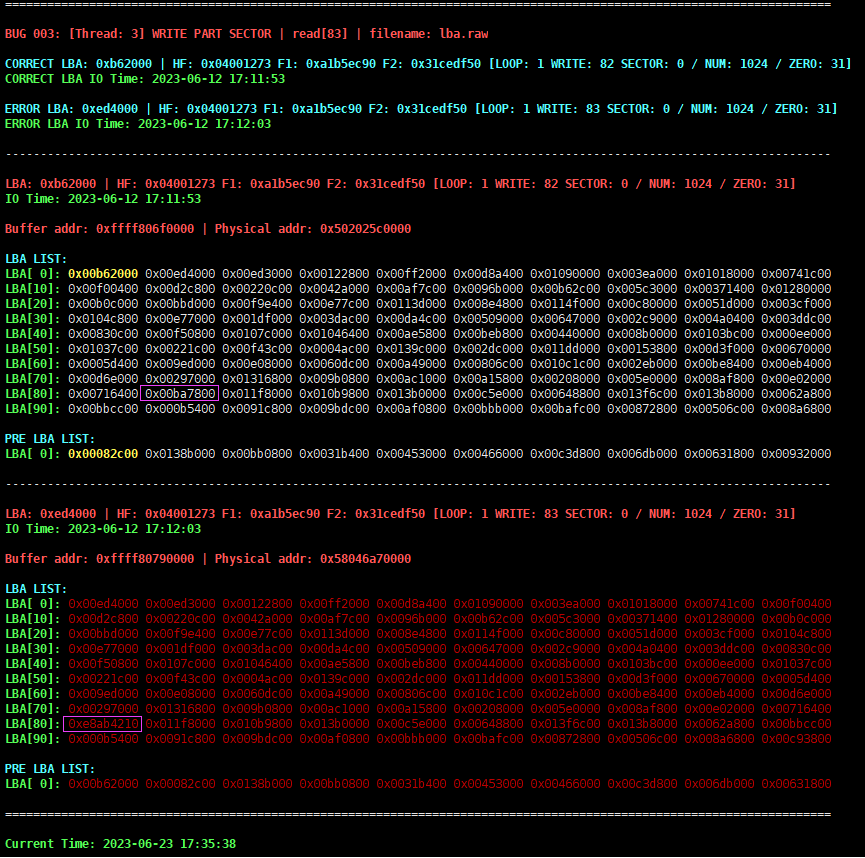Click the red 0x00631800 value
Image resolution: width=865 pixels, height=858 pixels.
coord(796,784)
